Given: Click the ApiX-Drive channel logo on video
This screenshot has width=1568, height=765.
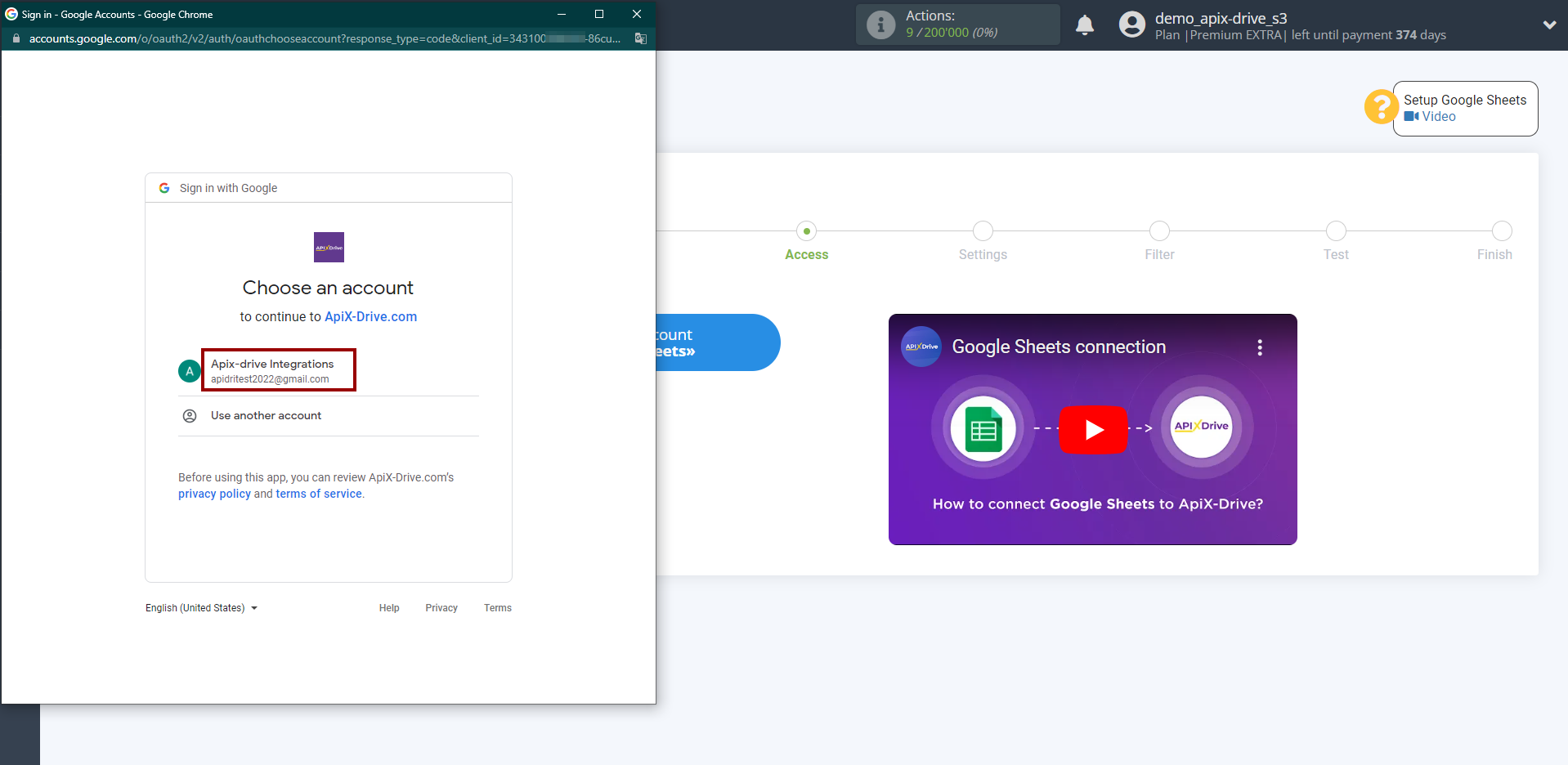Looking at the screenshot, I should [921, 347].
